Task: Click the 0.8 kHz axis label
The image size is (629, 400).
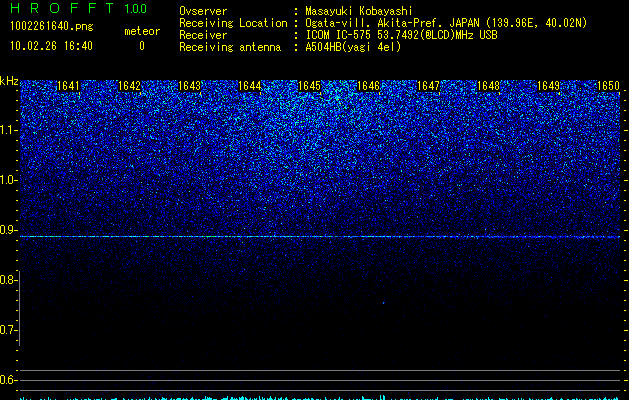Action: click(x=8, y=280)
